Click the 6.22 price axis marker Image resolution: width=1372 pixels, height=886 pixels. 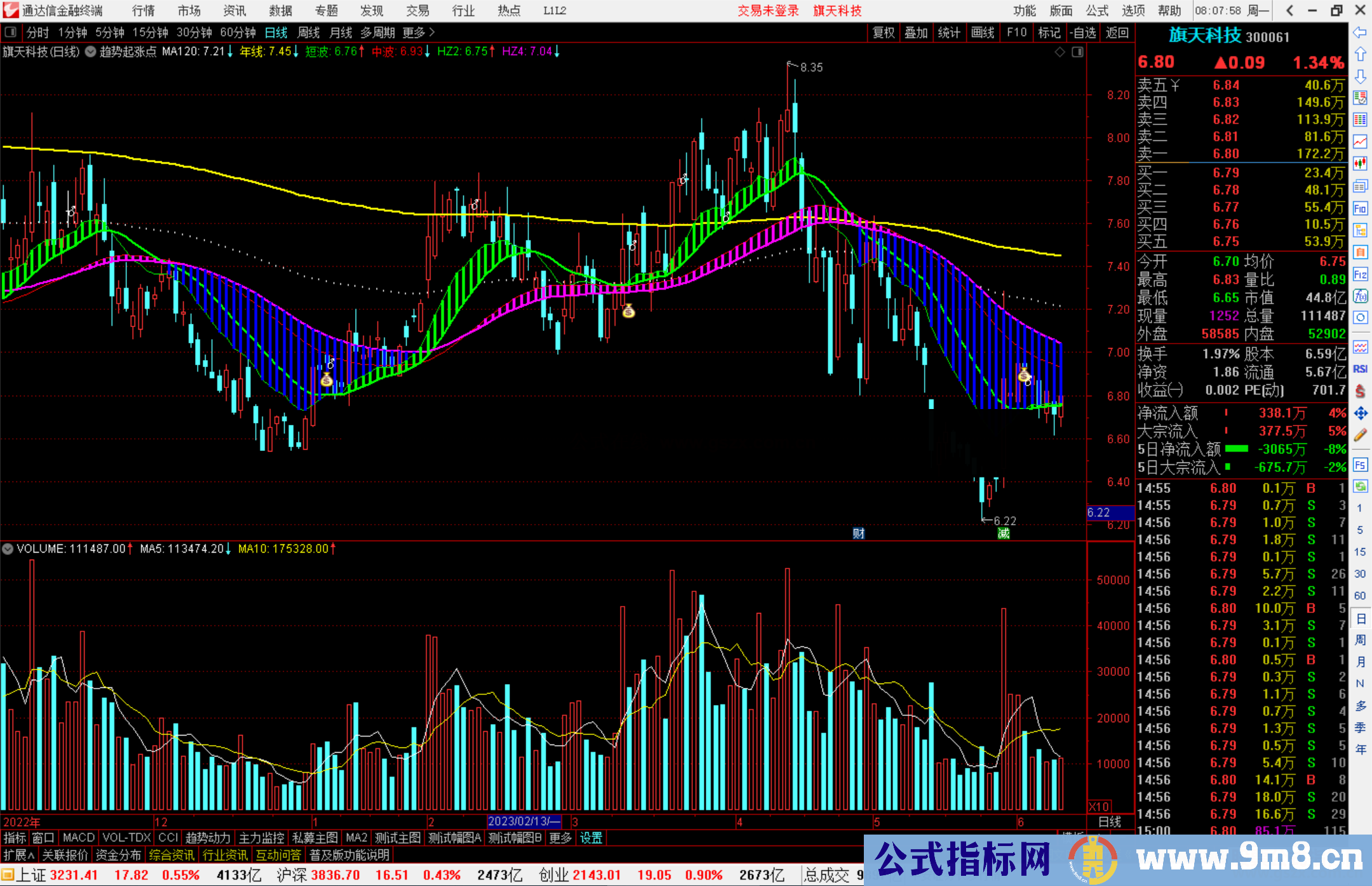click(1109, 513)
